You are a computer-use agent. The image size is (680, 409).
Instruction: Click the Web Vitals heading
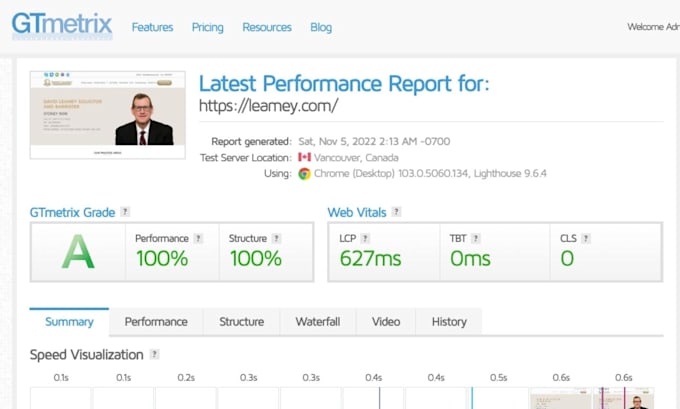tap(357, 213)
